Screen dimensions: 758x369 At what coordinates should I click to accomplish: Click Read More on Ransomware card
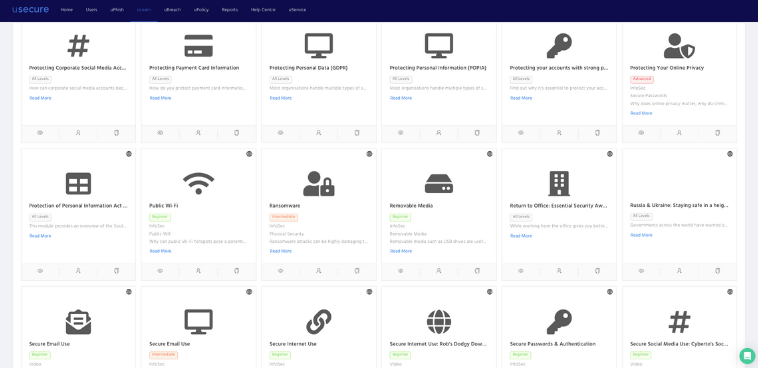coord(280,251)
